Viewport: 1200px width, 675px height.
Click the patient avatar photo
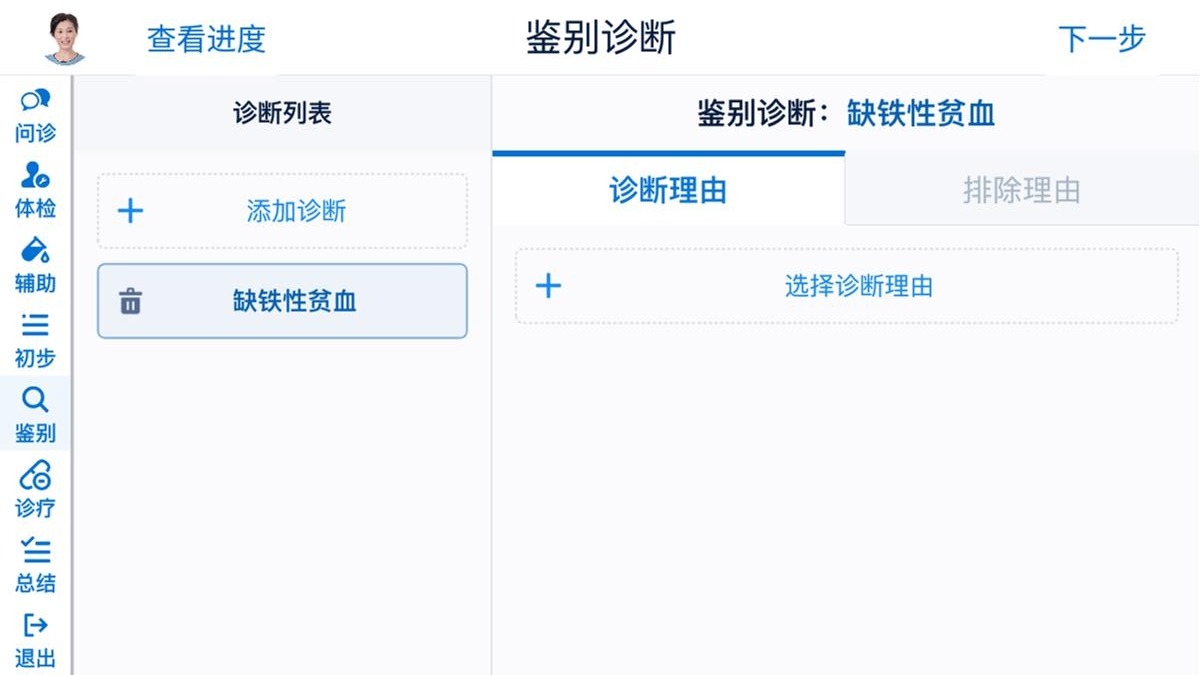(x=63, y=36)
